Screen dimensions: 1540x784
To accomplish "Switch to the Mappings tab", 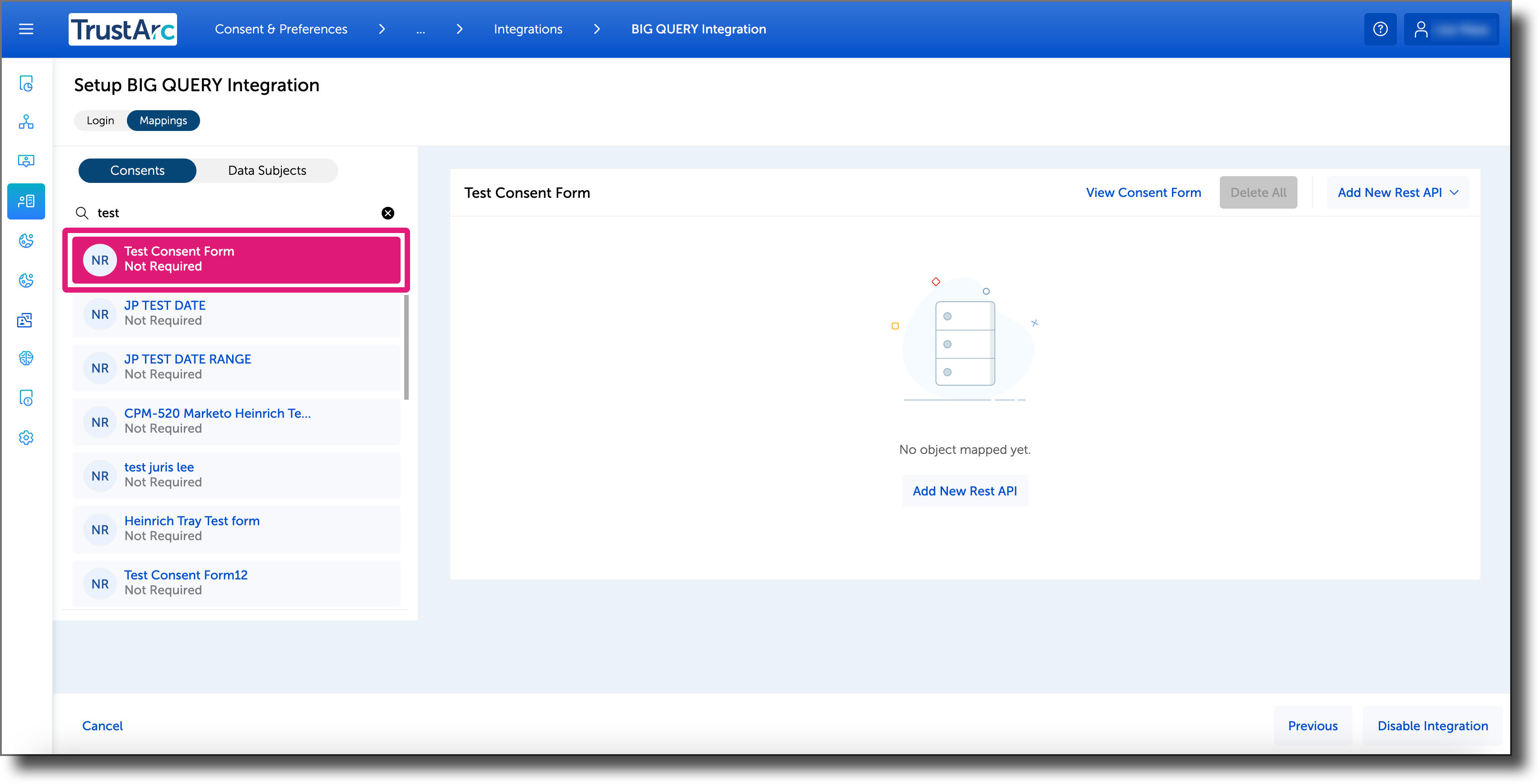I will tap(163, 120).
